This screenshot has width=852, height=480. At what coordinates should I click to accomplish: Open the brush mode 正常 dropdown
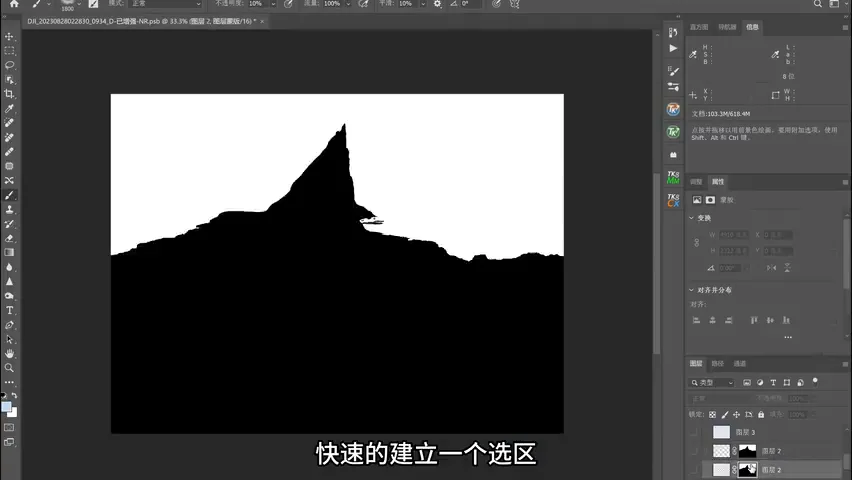(x=166, y=3)
